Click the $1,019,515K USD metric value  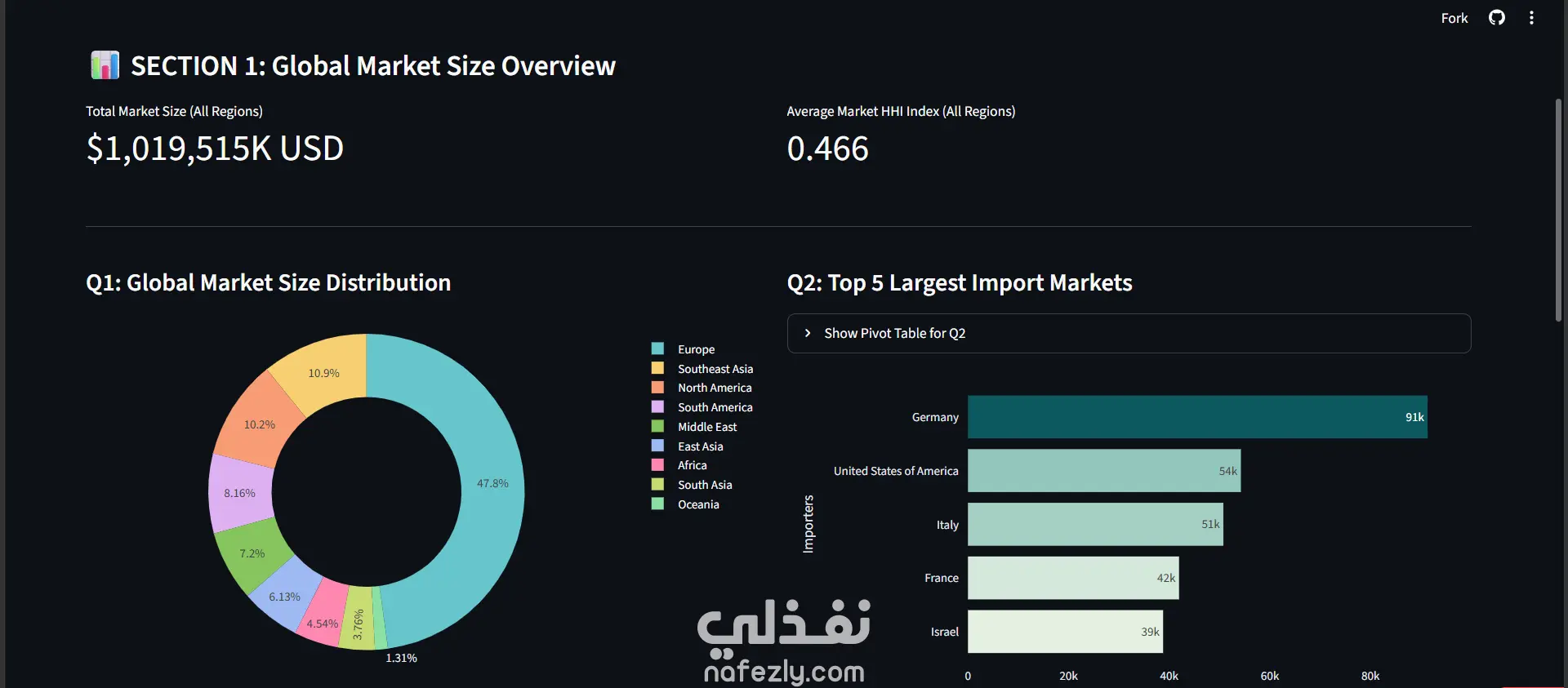pyautogui.click(x=215, y=149)
